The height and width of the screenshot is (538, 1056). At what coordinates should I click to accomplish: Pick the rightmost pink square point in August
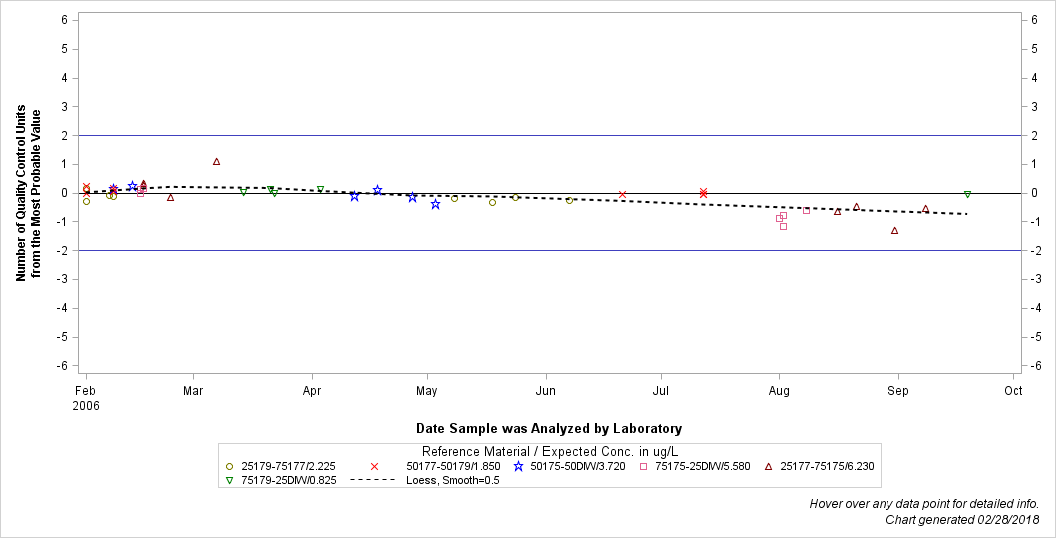806,211
